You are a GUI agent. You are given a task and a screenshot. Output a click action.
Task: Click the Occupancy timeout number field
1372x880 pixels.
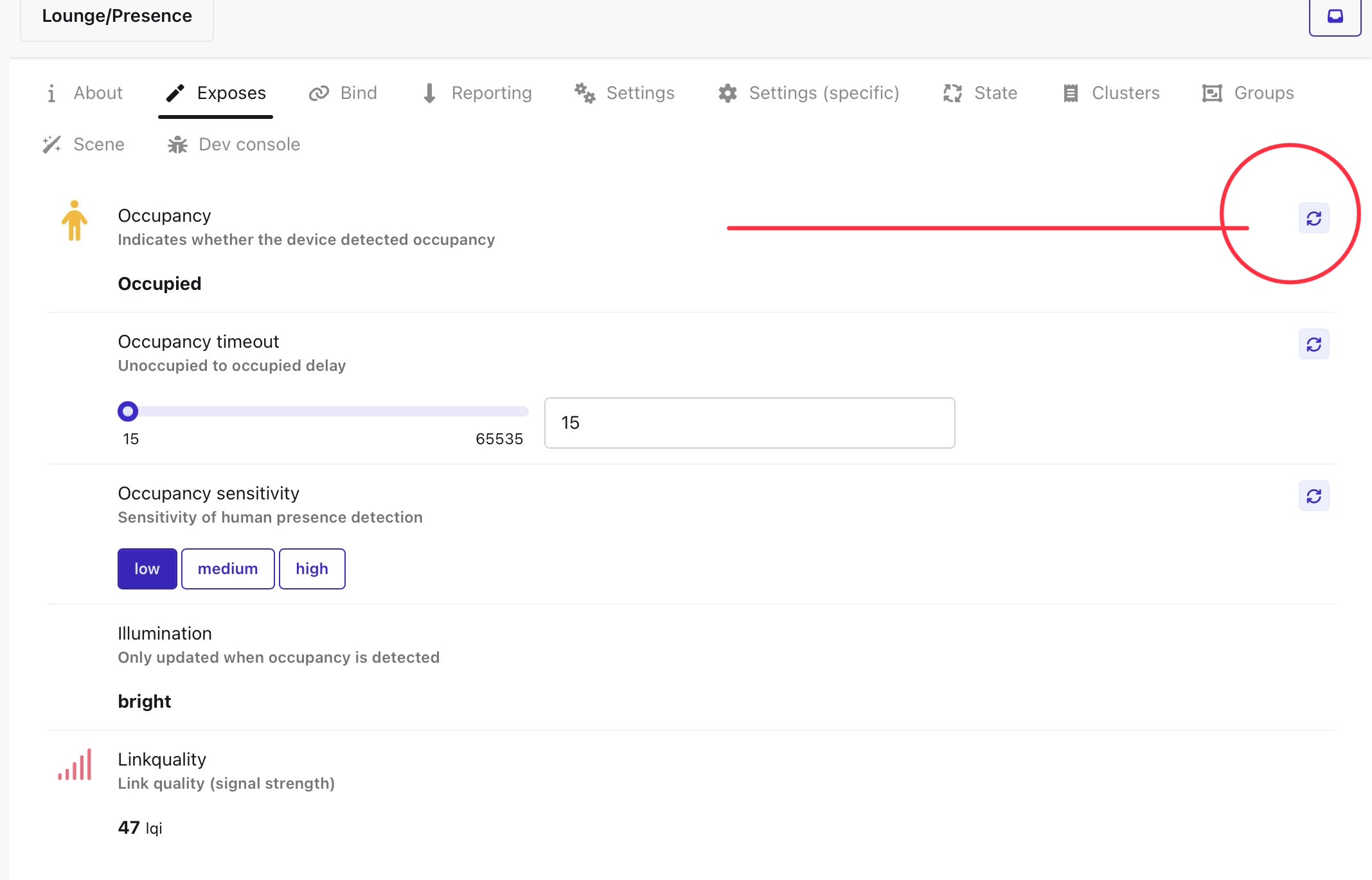pyautogui.click(x=749, y=423)
